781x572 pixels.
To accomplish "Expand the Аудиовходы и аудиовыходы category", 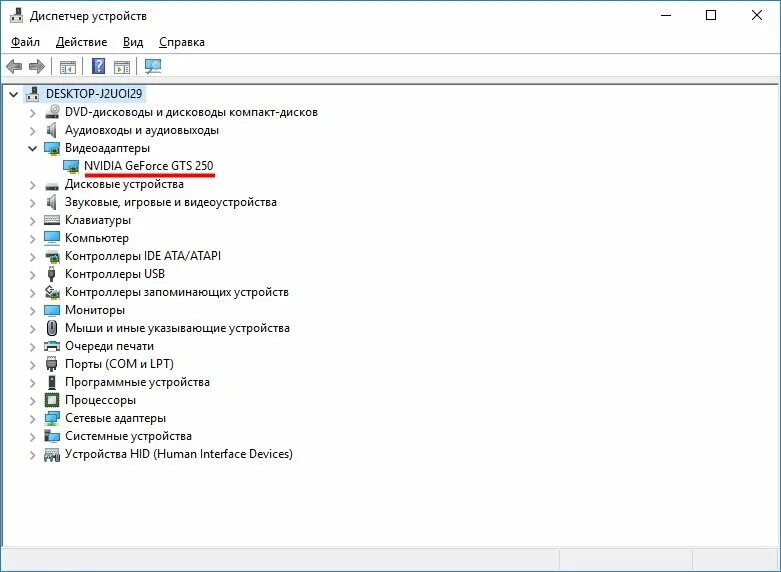I will pyautogui.click(x=32, y=131).
